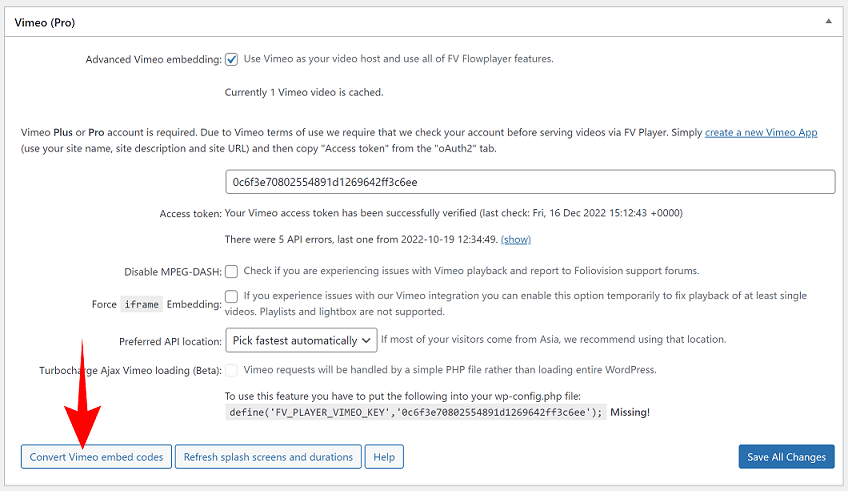
Task: Click the 'Disable MPEG-DASH:' label
Action: [173, 272]
